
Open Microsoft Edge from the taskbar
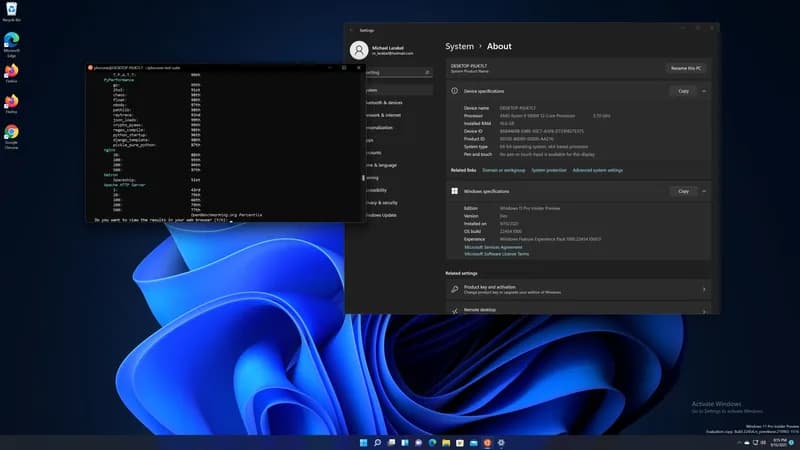point(432,443)
